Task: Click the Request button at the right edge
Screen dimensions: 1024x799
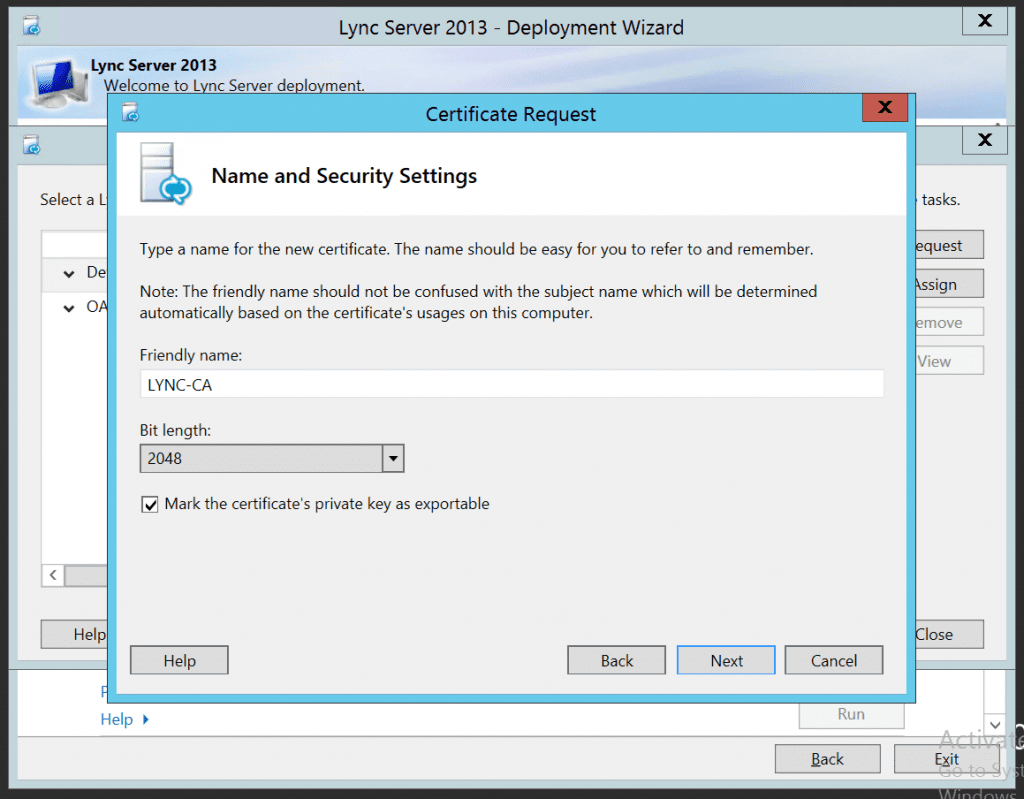Action: (946, 245)
